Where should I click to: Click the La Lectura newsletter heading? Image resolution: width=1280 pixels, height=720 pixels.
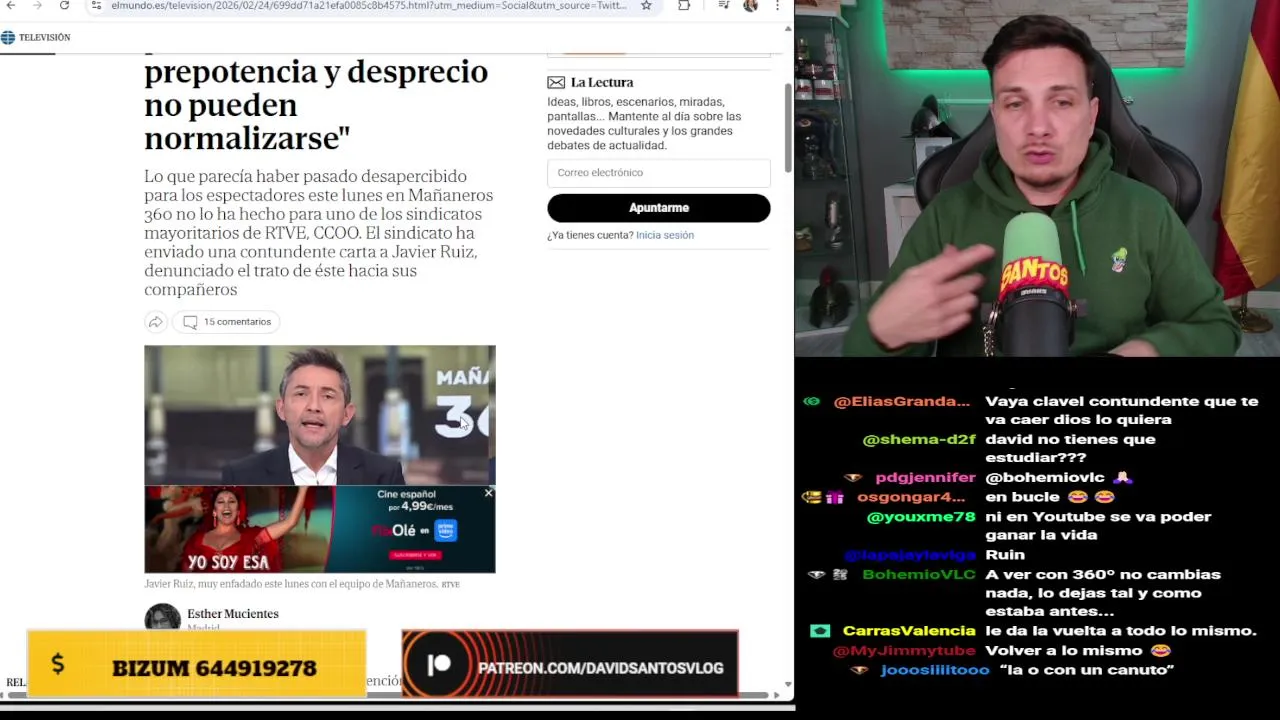coord(602,83)
